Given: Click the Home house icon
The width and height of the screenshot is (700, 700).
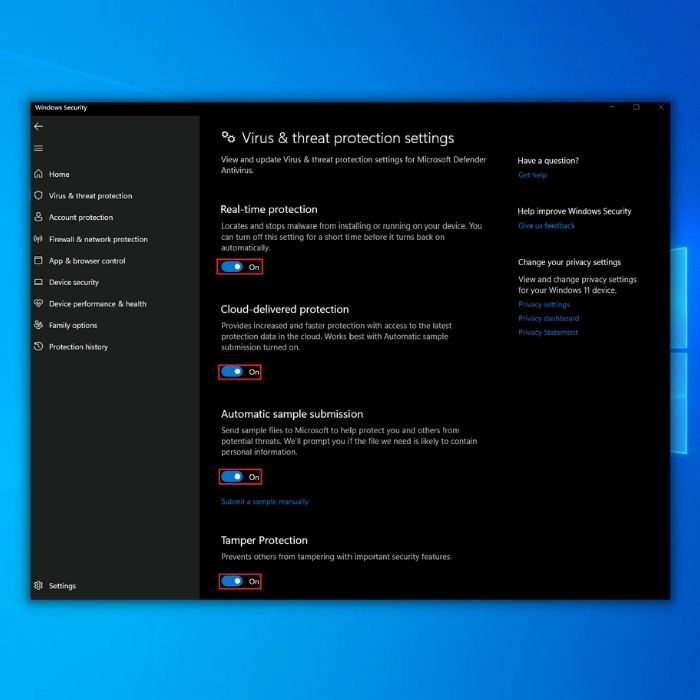Looking at the screenshot, I should coord(38,174).
